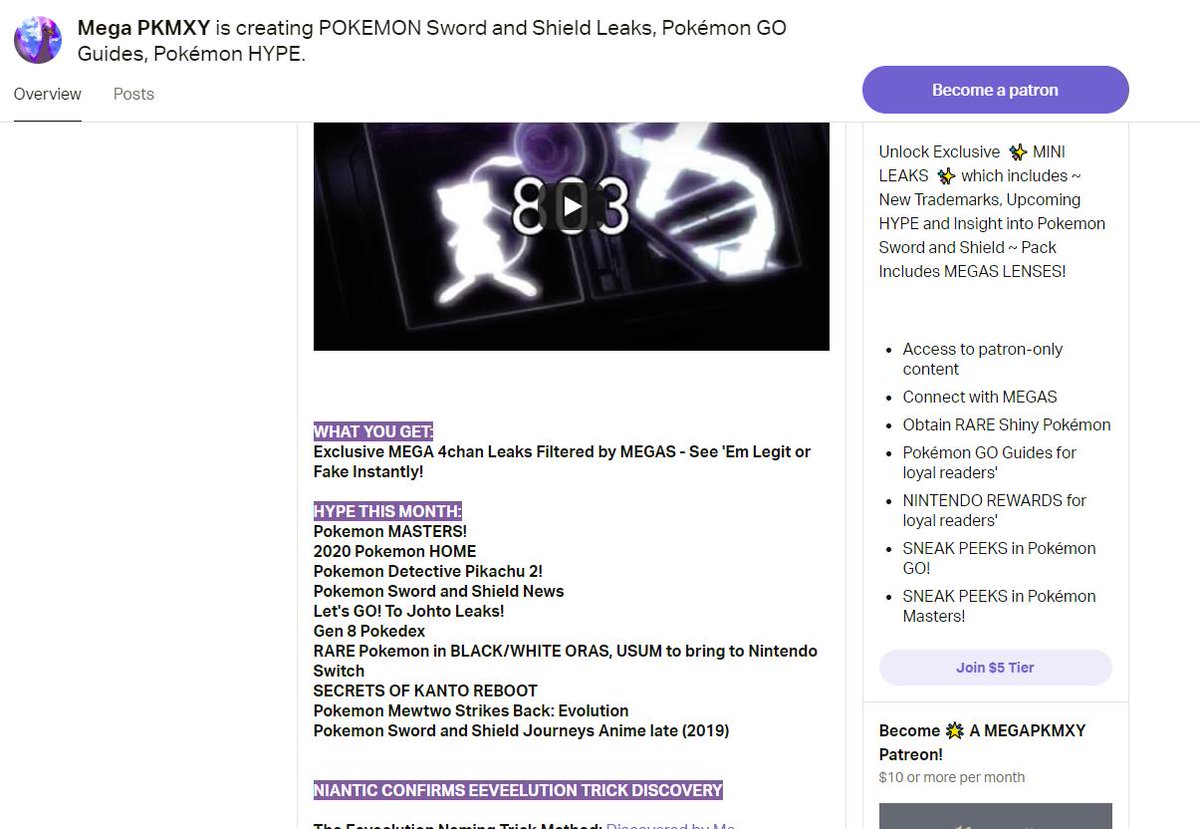Play the 803 video

(x=571, y=207)
